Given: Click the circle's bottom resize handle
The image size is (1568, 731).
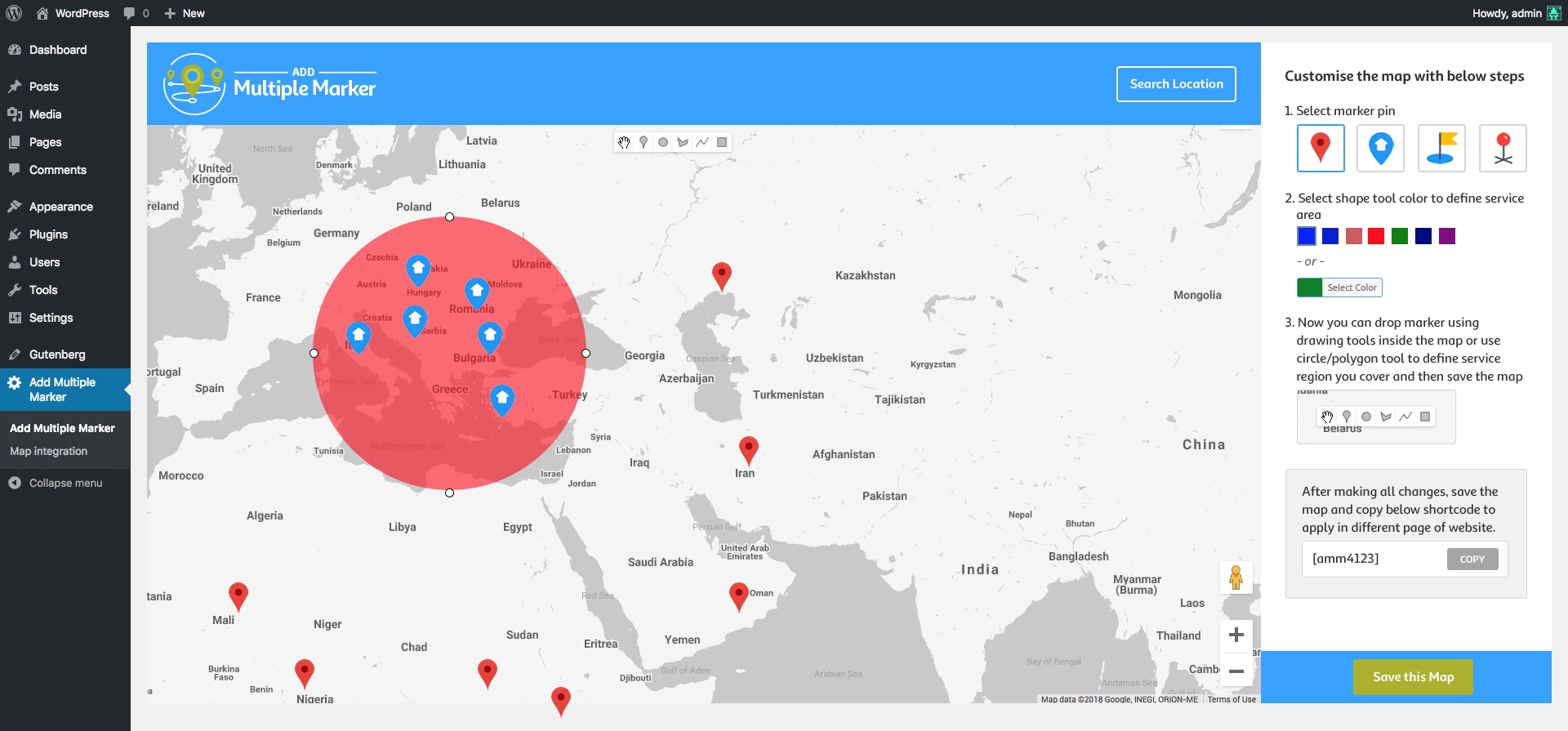Looking at the screenshot, I should tap(449, 493).
